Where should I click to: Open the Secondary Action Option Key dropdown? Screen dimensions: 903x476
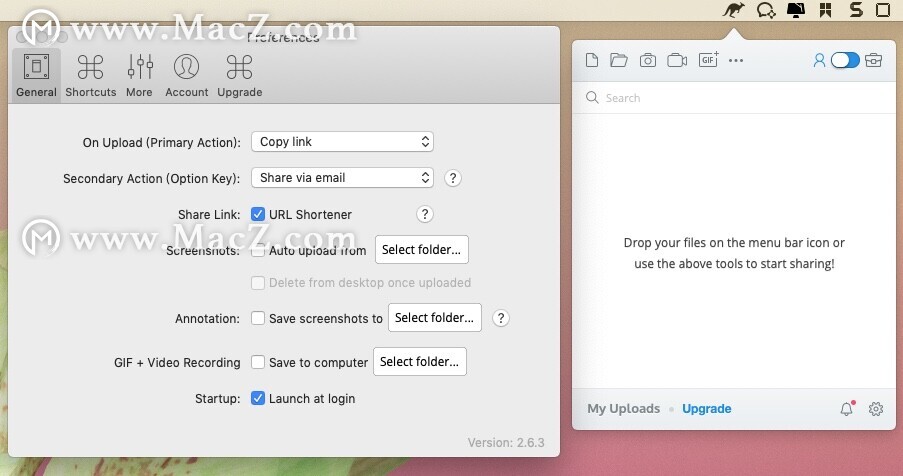tap(342, 178)
